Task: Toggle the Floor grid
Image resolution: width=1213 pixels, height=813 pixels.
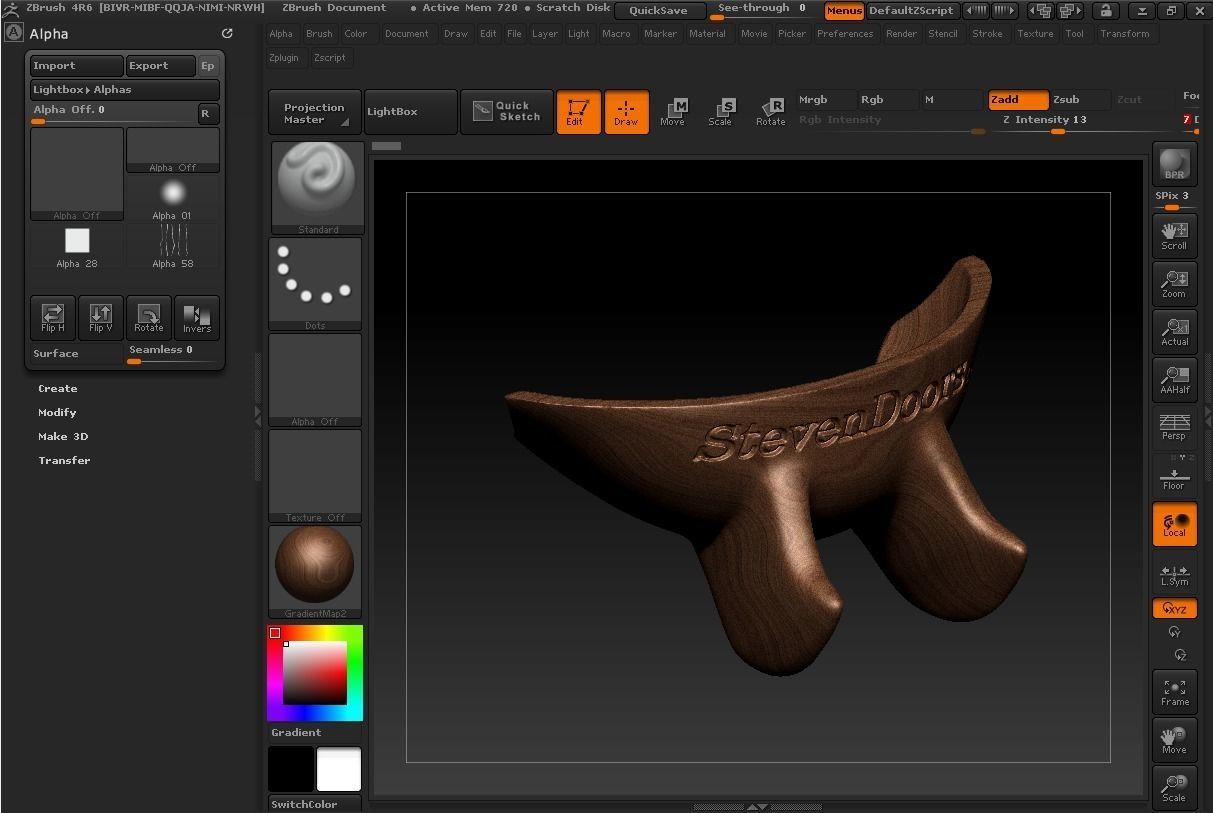Action: point(1174,475)
